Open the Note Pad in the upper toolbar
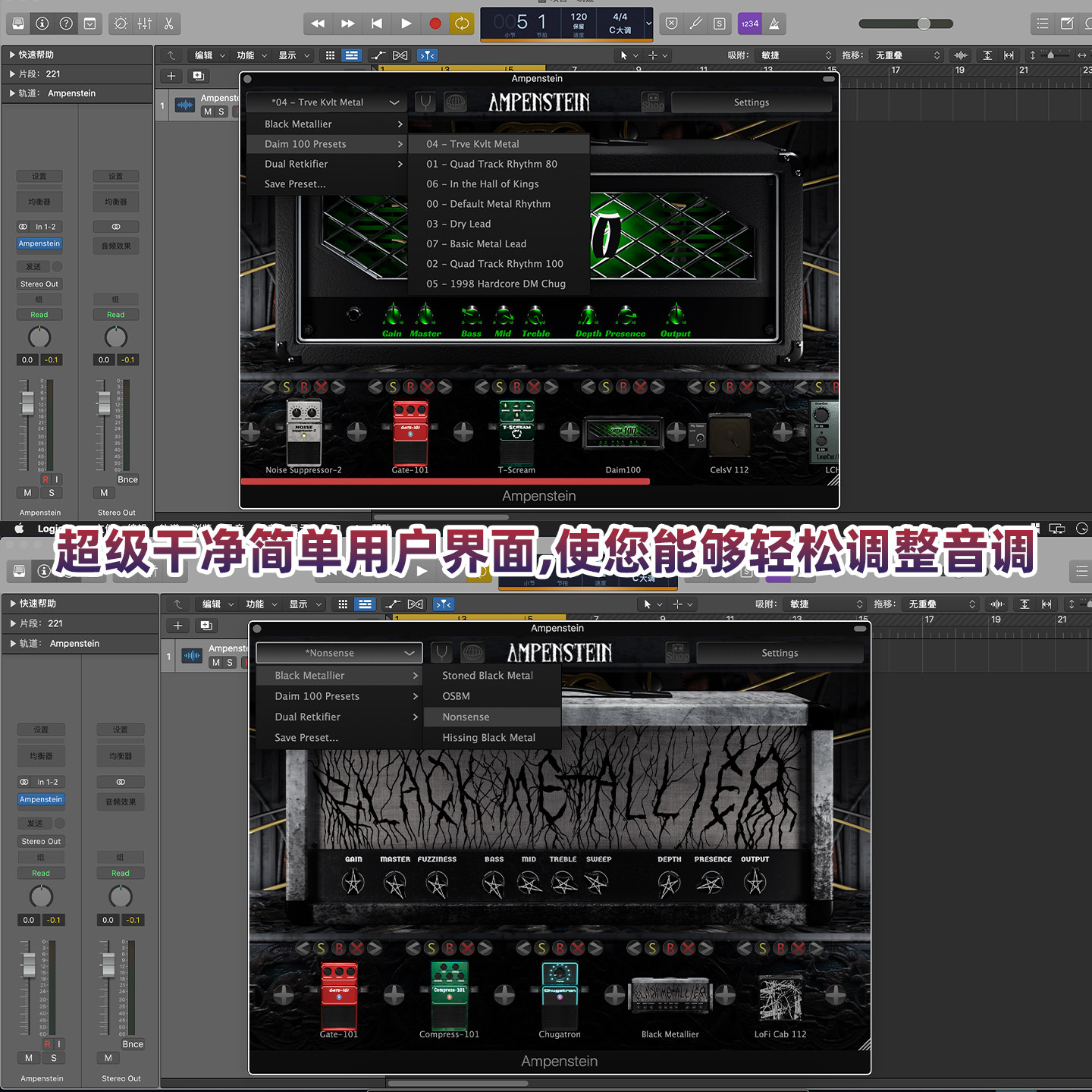 tap(1067, 24)
